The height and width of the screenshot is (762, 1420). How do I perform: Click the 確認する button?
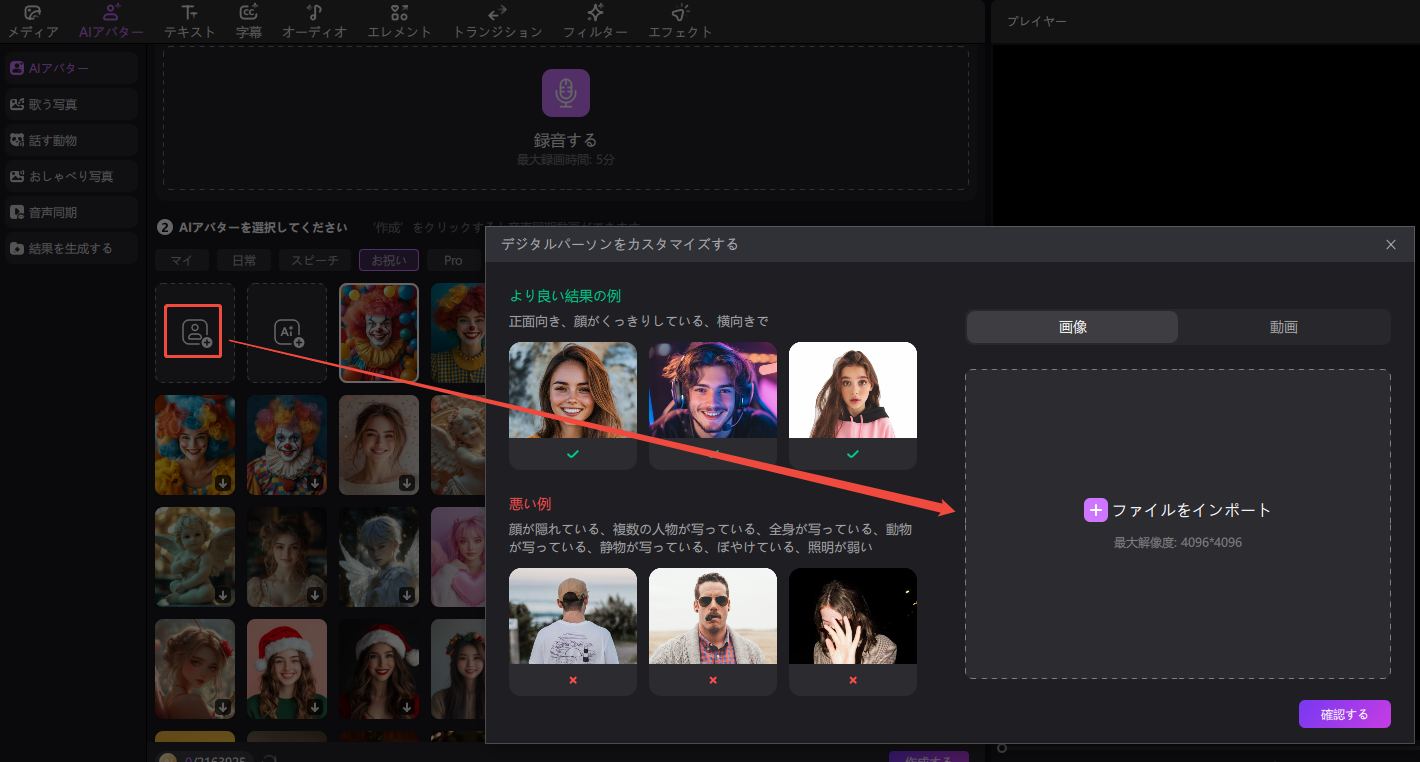click(x=1345, y=714)
